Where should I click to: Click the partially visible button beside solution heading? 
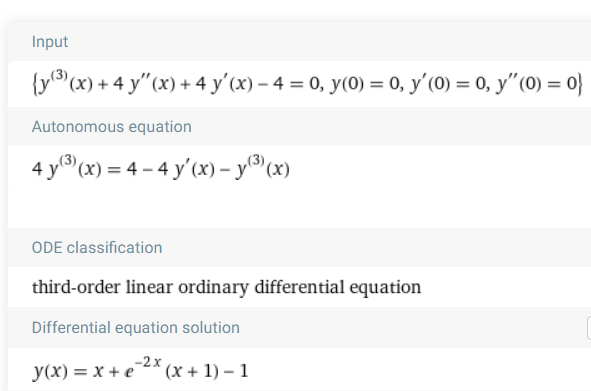pyautogui.click(x=589, y=328)
